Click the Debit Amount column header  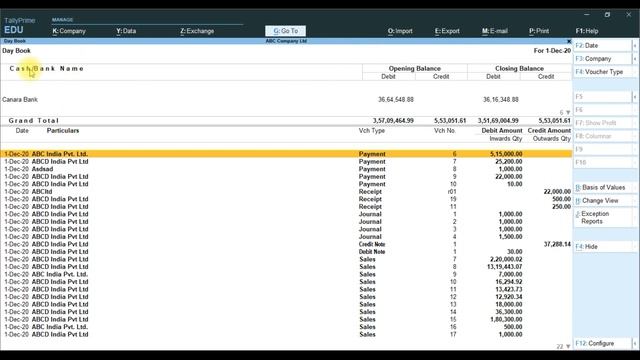(x=502, y=131)
